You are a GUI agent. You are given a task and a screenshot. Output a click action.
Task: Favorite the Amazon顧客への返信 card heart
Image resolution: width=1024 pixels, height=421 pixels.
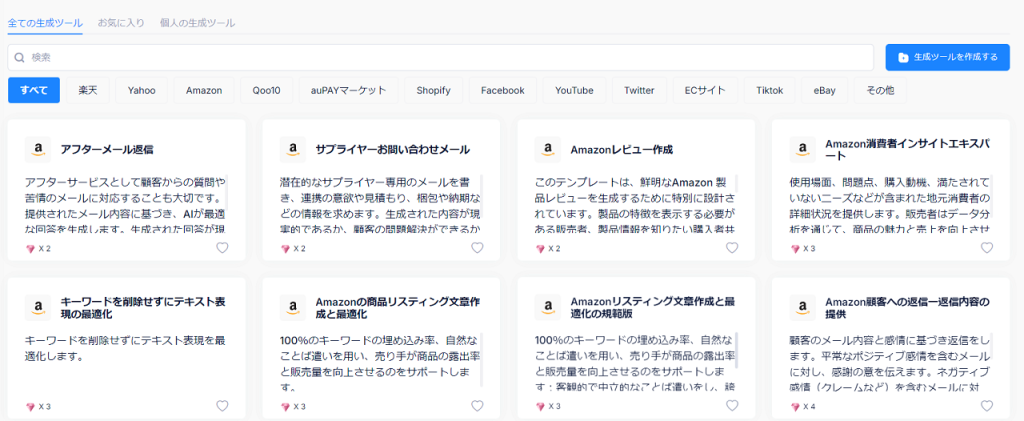click(987, 406)
